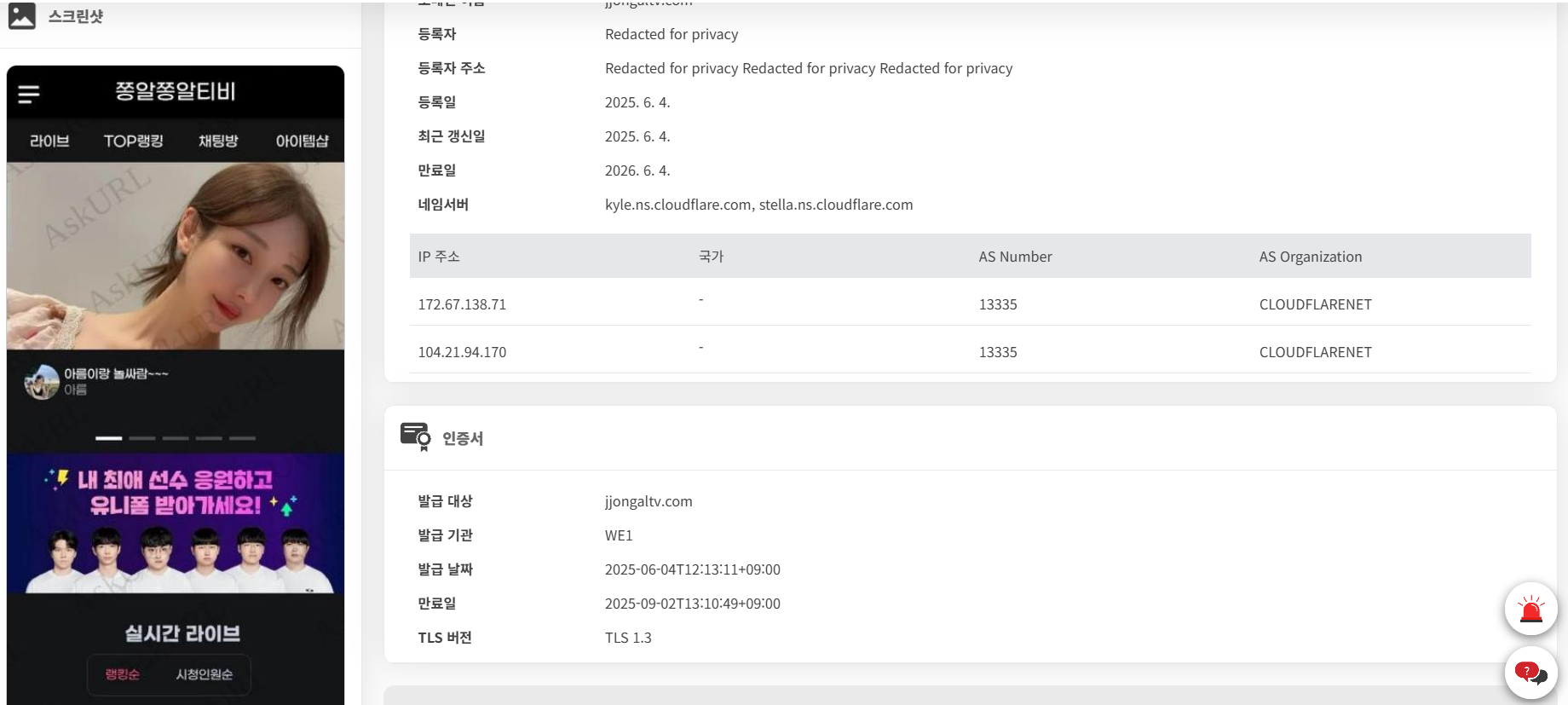This screenshot has height=705, width=1568.
Task: Click the 실시간 라이브 heading
Action: pyautogui.click(x=182, y=633)
